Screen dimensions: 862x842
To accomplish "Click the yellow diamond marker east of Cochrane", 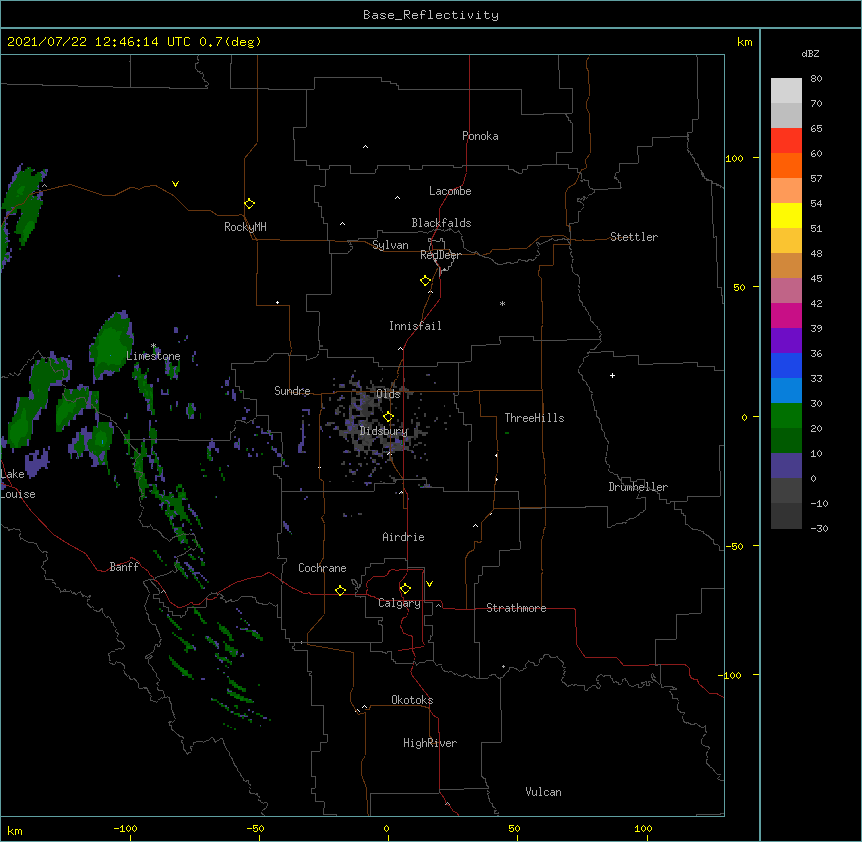I will (340, 590).
